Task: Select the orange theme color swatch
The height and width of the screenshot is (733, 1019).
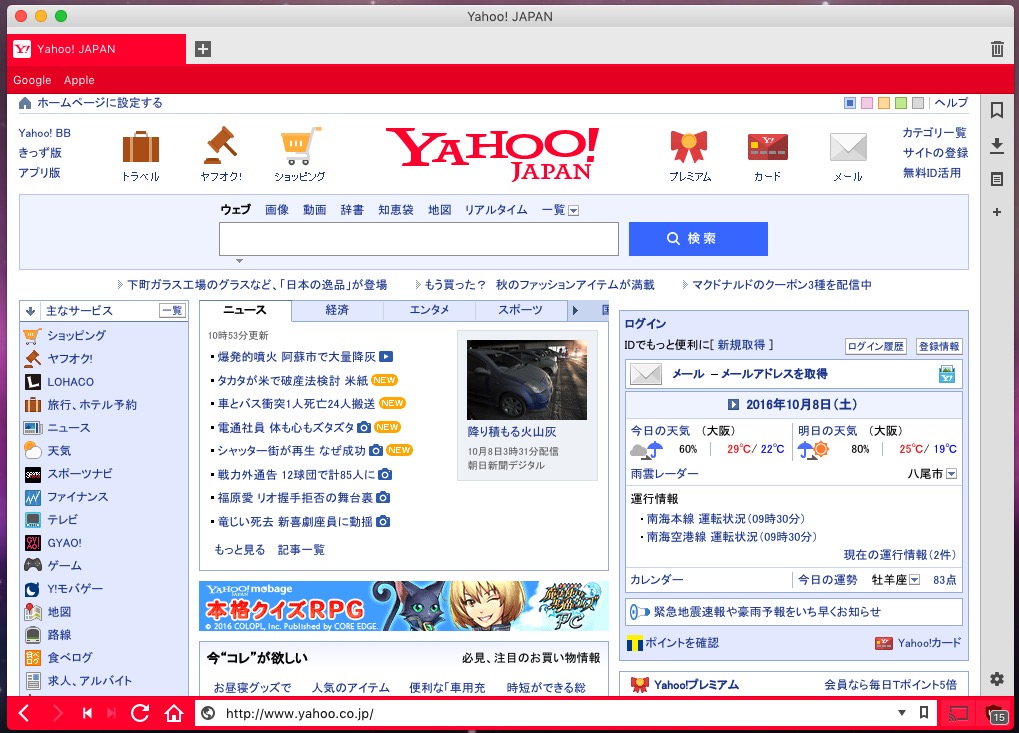Action: pyautogui.click(x=884, y=103)
